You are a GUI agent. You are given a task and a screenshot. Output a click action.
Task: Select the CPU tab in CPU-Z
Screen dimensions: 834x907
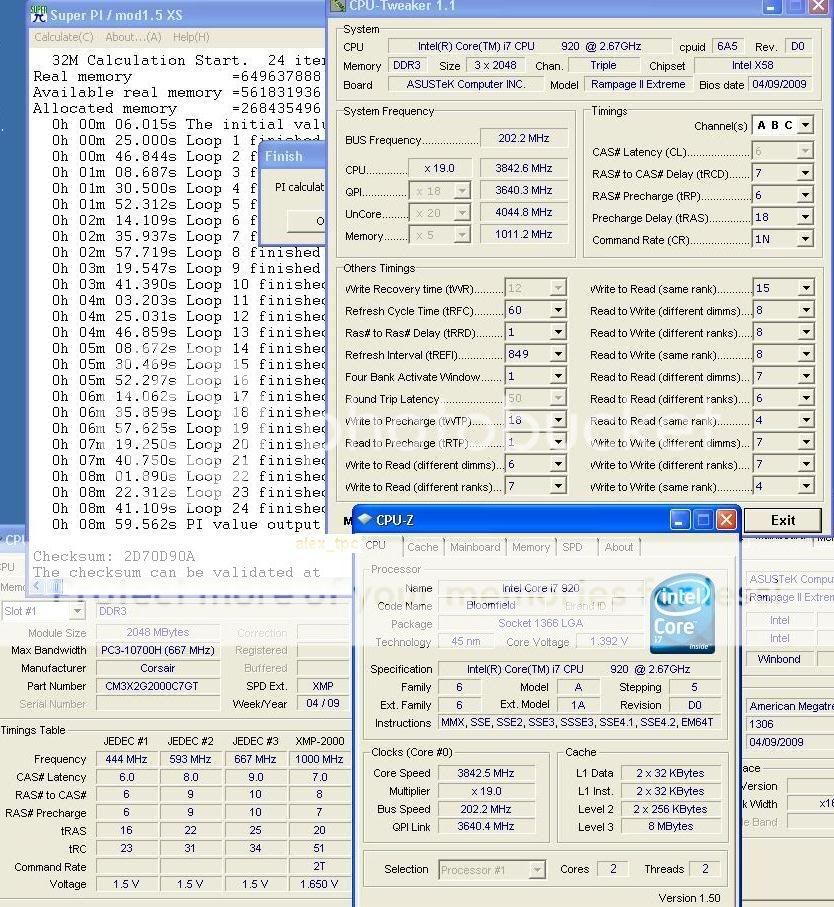click(x=375, y=545)
